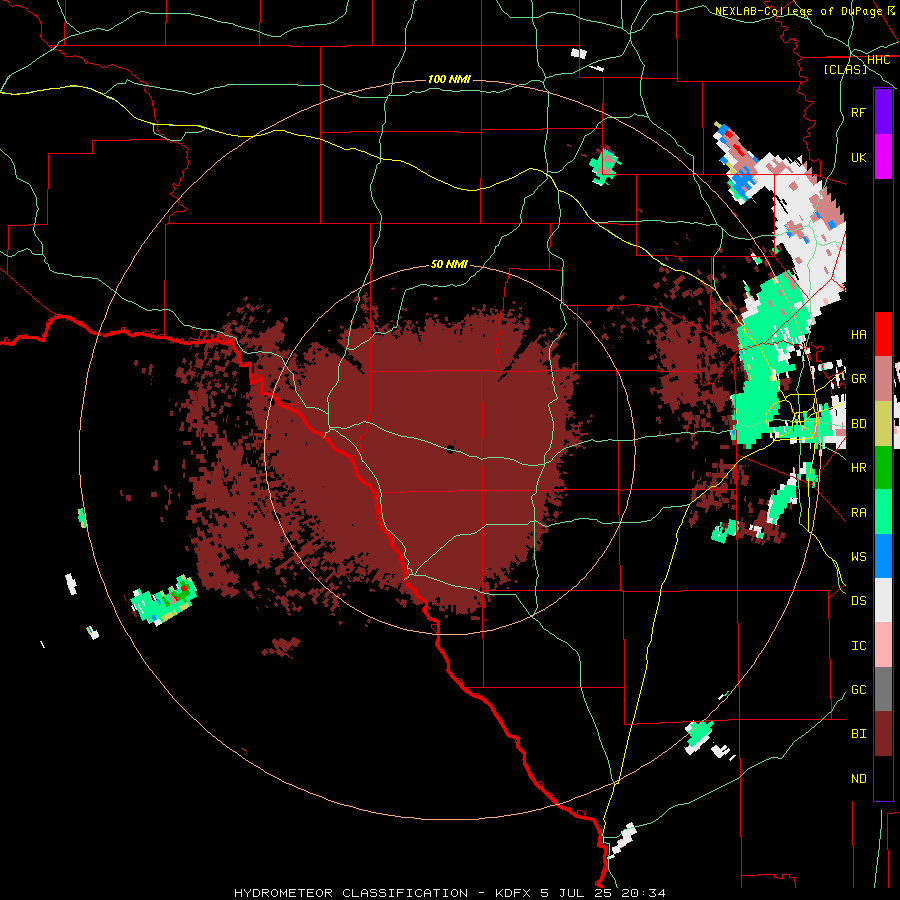Screen dimensions: 900x900
Task: Click the KDFX radar station identifier
Action: coord(514,893)
